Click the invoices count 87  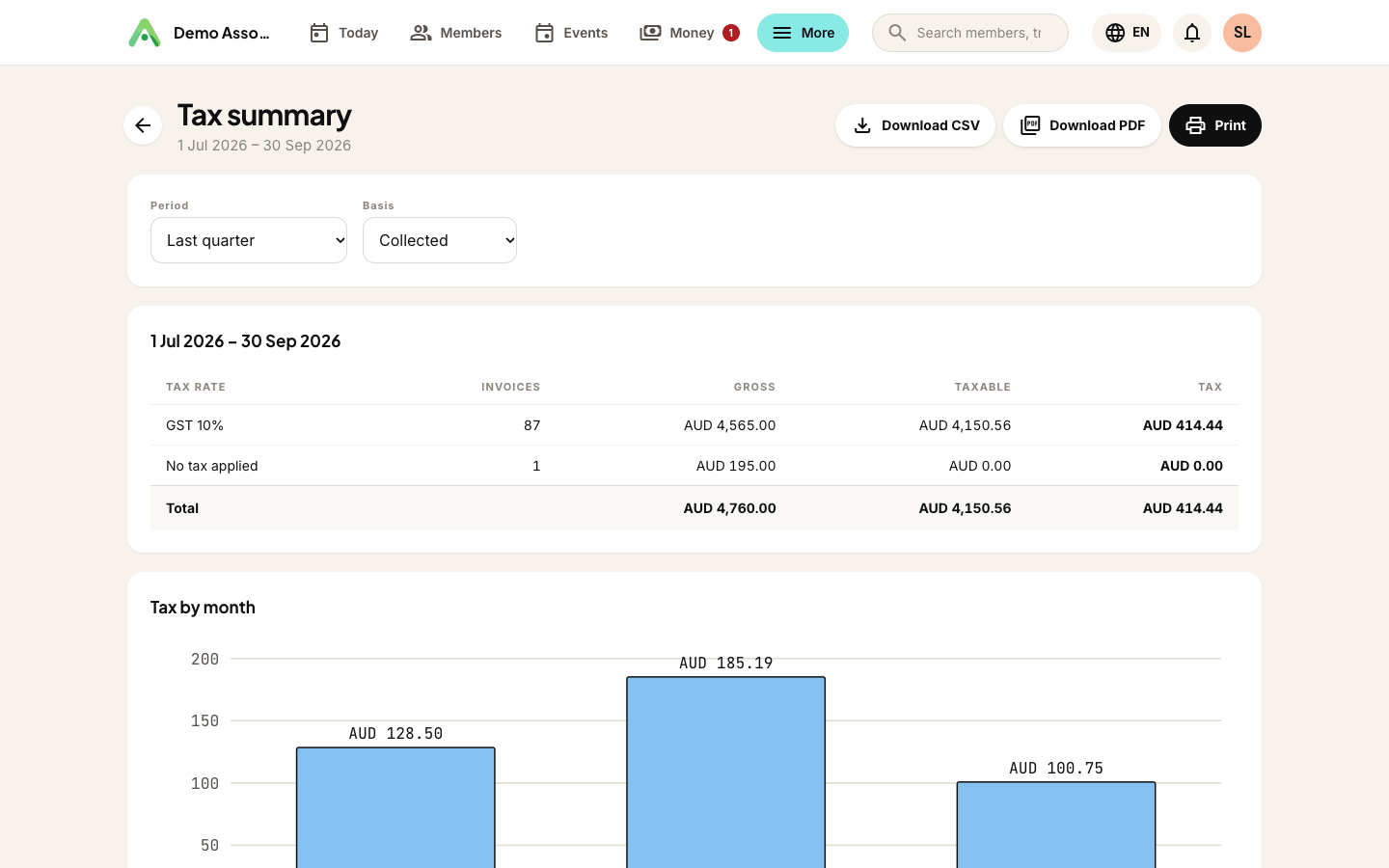coord(531,425)
